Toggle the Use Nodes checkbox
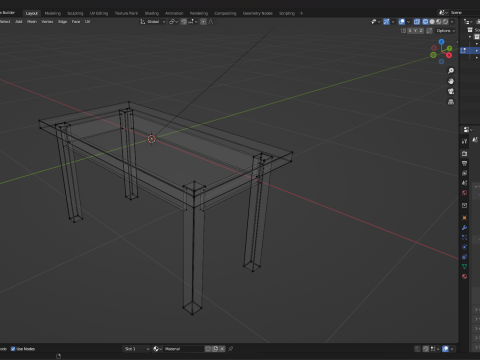 [13, 349]
